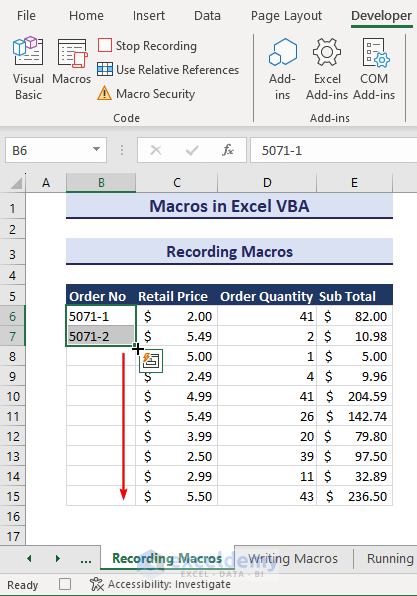The width and height of the screenshot is (417, 596).
Task: Click Stop Recording
Action: tap(147, 46)
